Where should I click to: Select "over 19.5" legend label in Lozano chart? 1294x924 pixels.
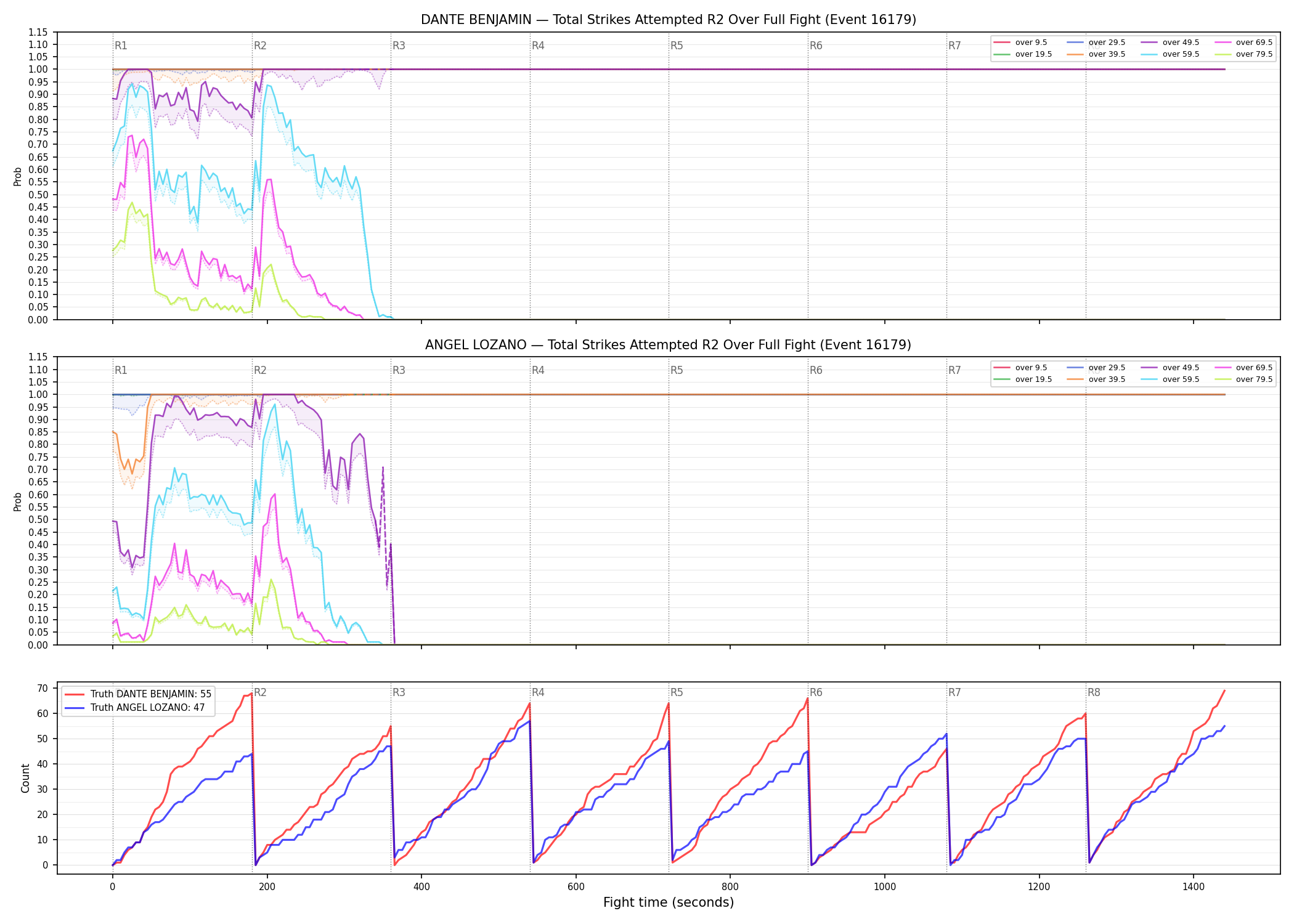click(x=1033, y=379)
